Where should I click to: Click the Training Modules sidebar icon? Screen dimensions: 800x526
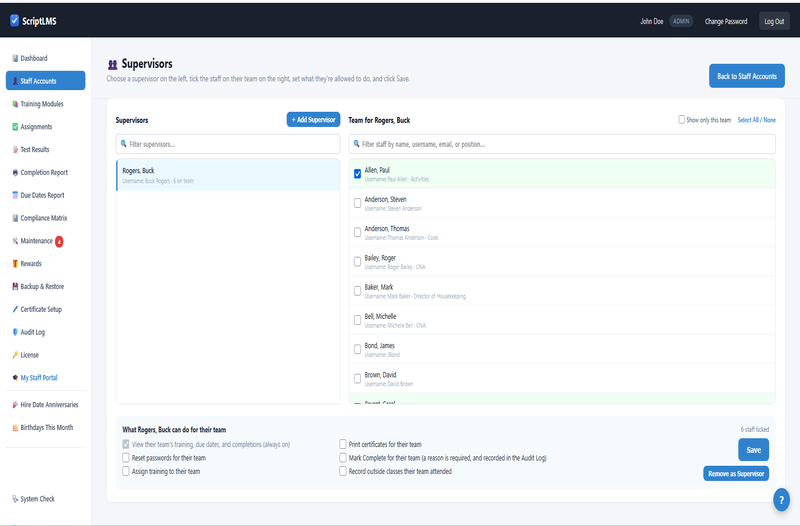[x=15, y=104]
